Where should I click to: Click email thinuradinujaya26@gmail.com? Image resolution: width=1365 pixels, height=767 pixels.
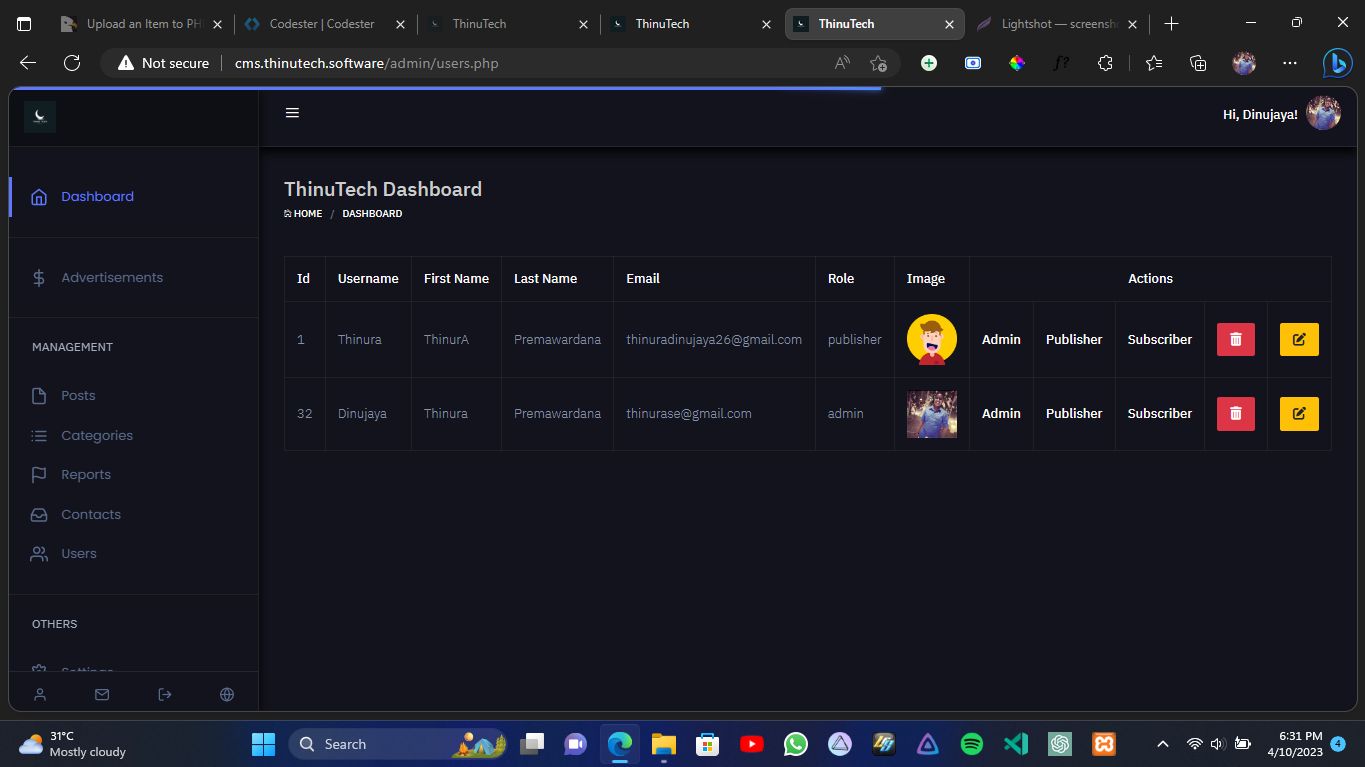click(714, 340)
